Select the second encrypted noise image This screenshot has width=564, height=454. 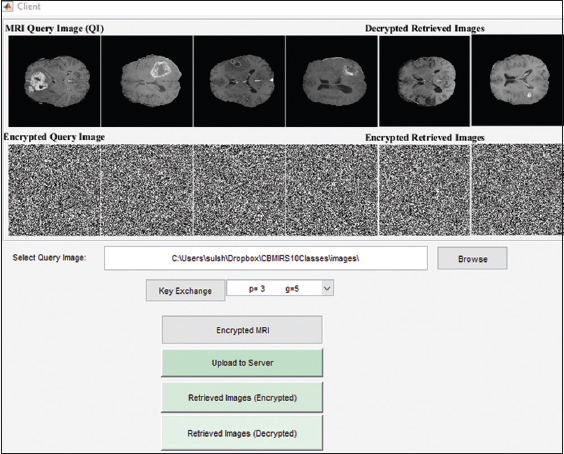[147, 190]
